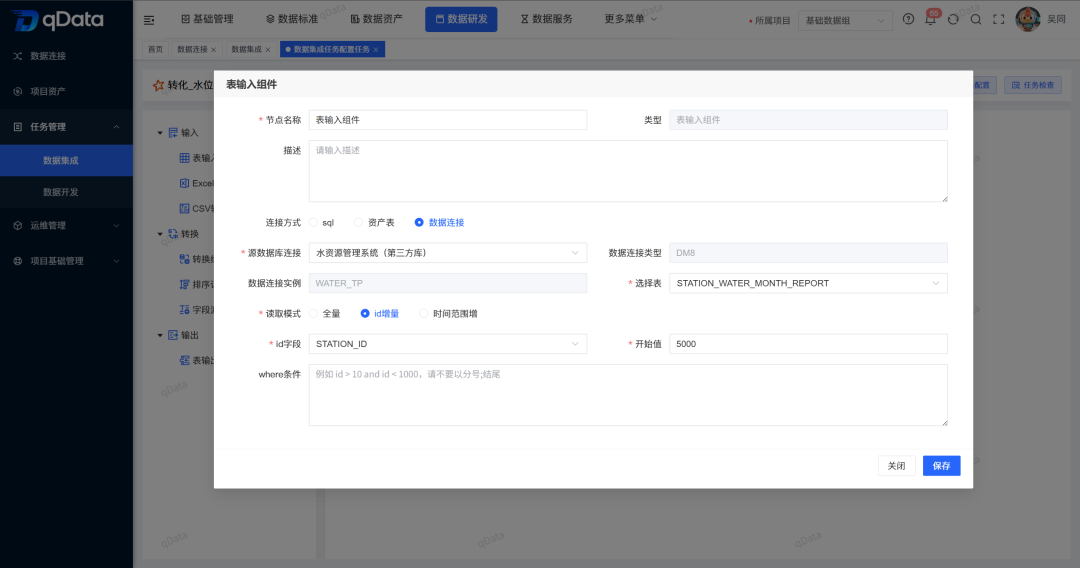Open the 数据研发 top menu
Image resolution: width=1080 pixels, height=568 pixels.
[461, 19]
